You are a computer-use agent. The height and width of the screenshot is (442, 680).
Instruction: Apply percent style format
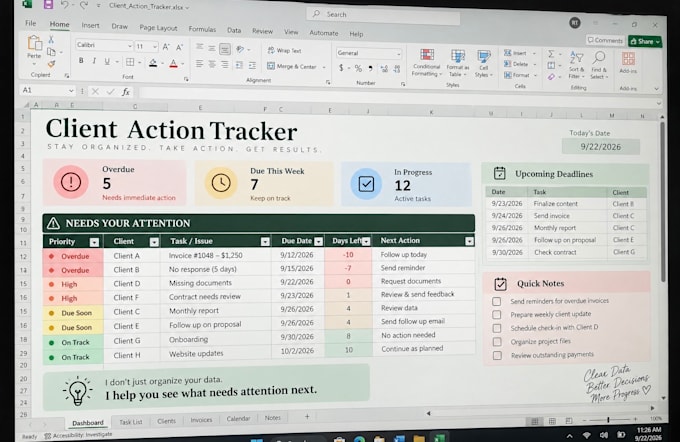click(x=358, y=68)
